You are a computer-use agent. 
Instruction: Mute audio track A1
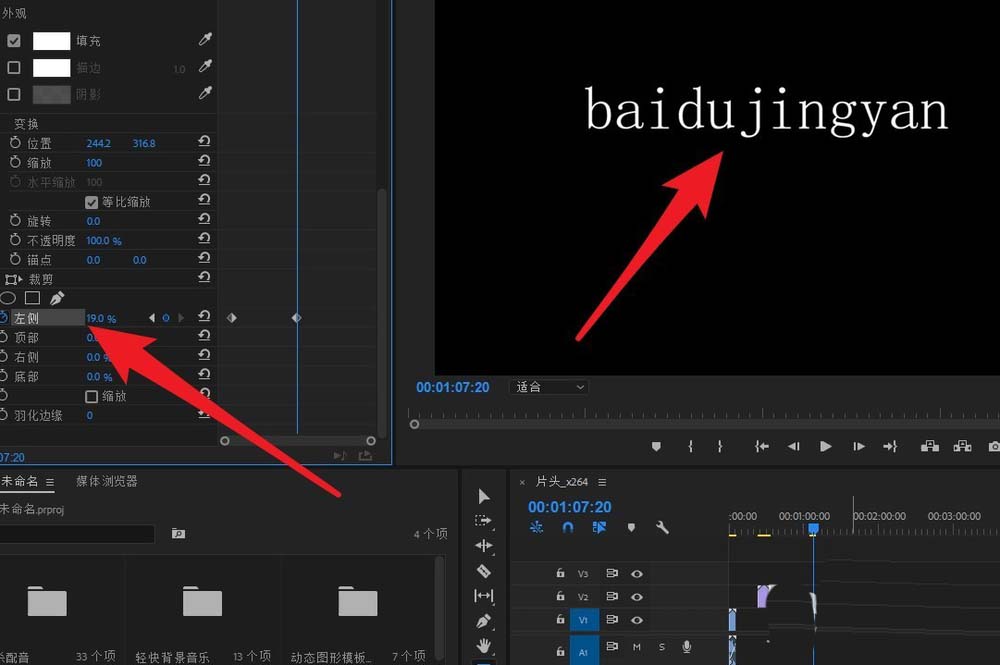pyautogui.click(x=636, y=647)
